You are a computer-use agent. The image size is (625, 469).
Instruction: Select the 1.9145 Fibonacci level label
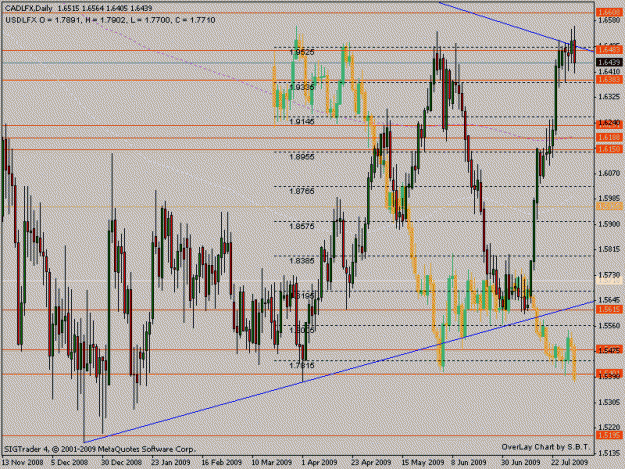pyautogui.click(x=302, y=122)
